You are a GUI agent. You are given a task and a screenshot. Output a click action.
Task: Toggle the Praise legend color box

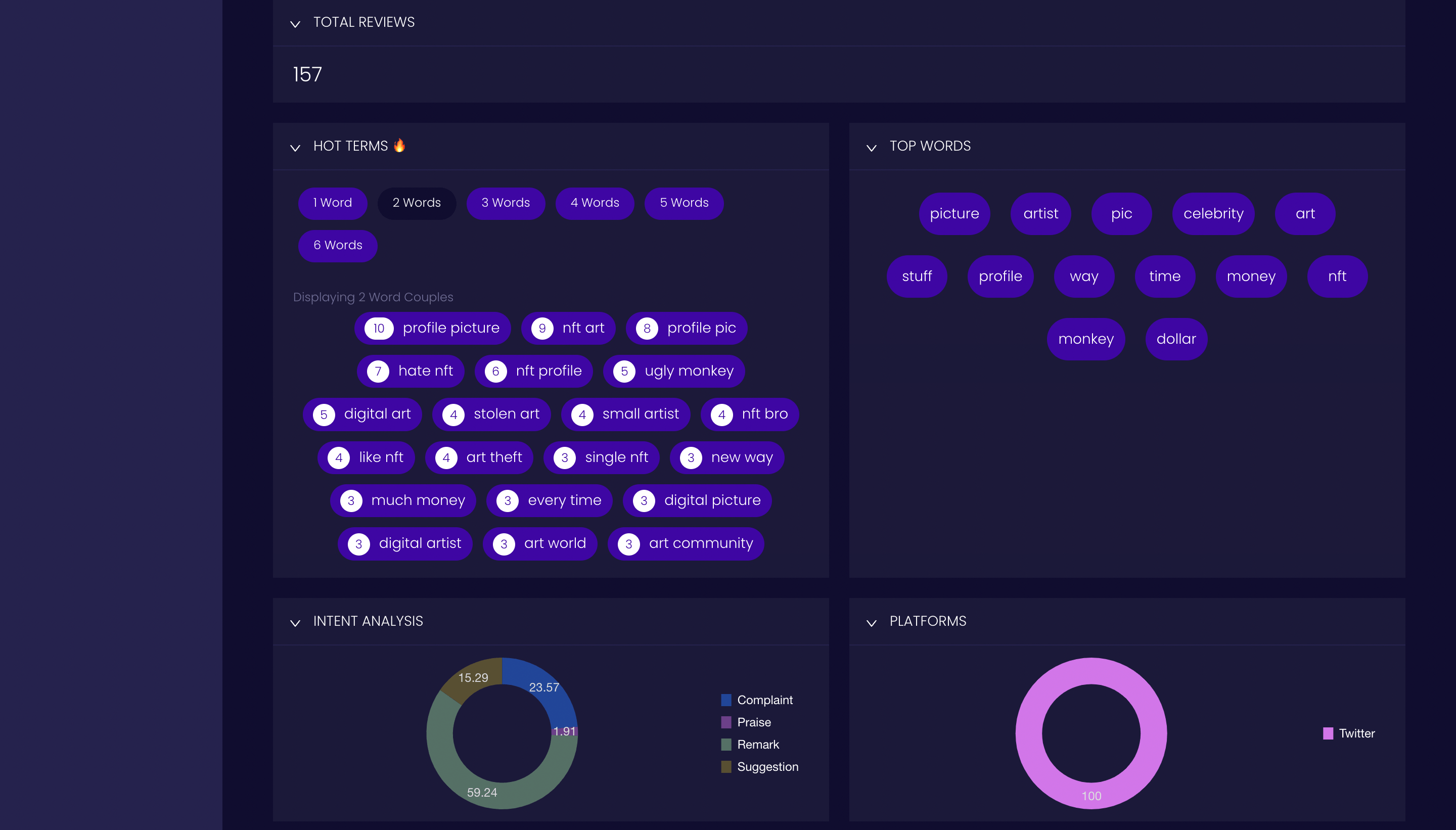[725, 722]
